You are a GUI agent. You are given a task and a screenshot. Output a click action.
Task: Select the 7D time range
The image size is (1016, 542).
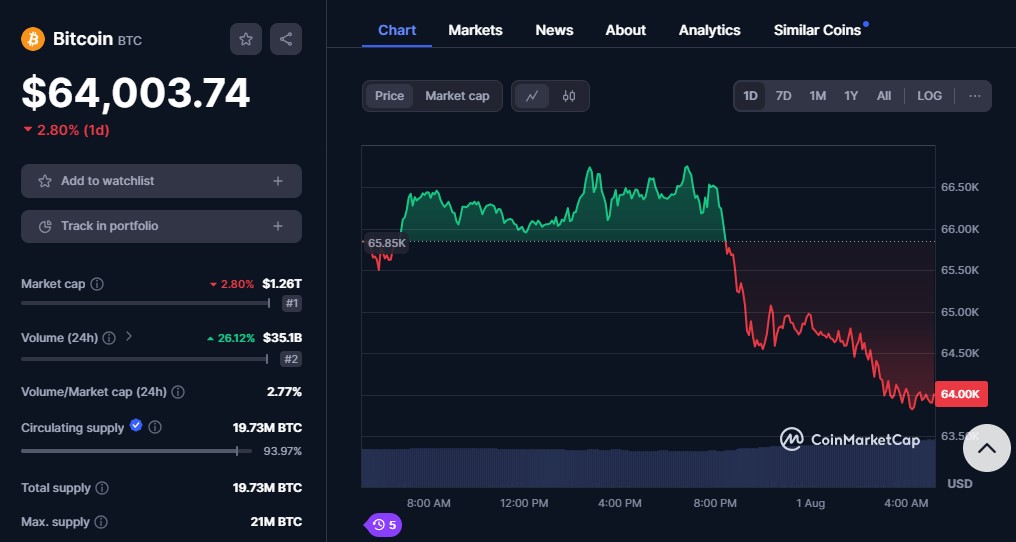[x=783, y=96]
